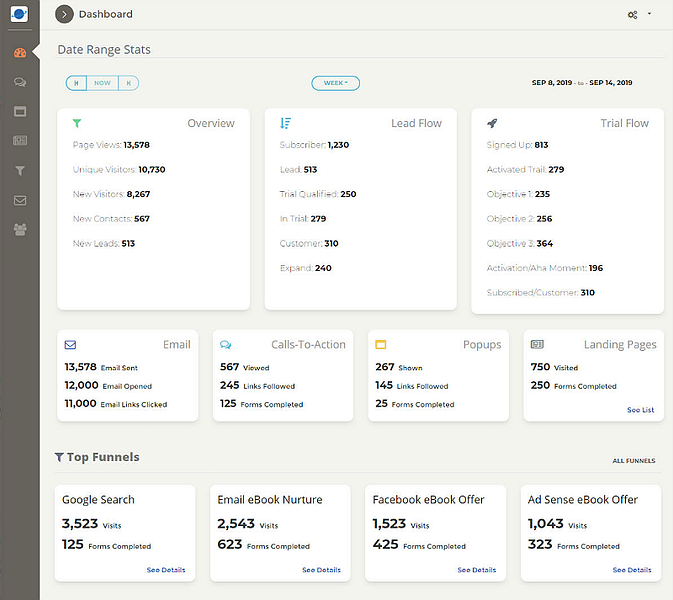See Details for Google Search funnel

(x=166, y=570)
